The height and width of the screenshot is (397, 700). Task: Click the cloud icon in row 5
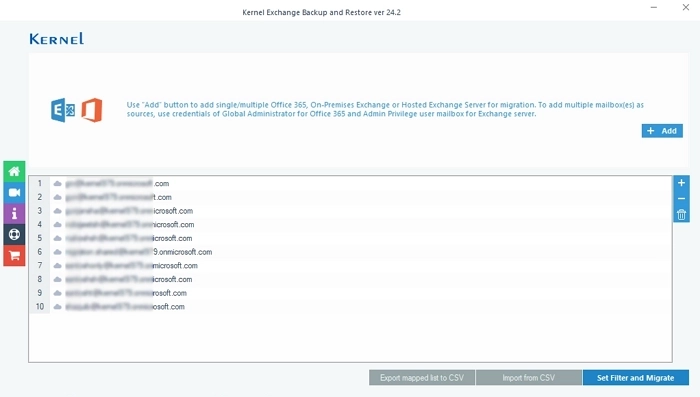(58, 238)
